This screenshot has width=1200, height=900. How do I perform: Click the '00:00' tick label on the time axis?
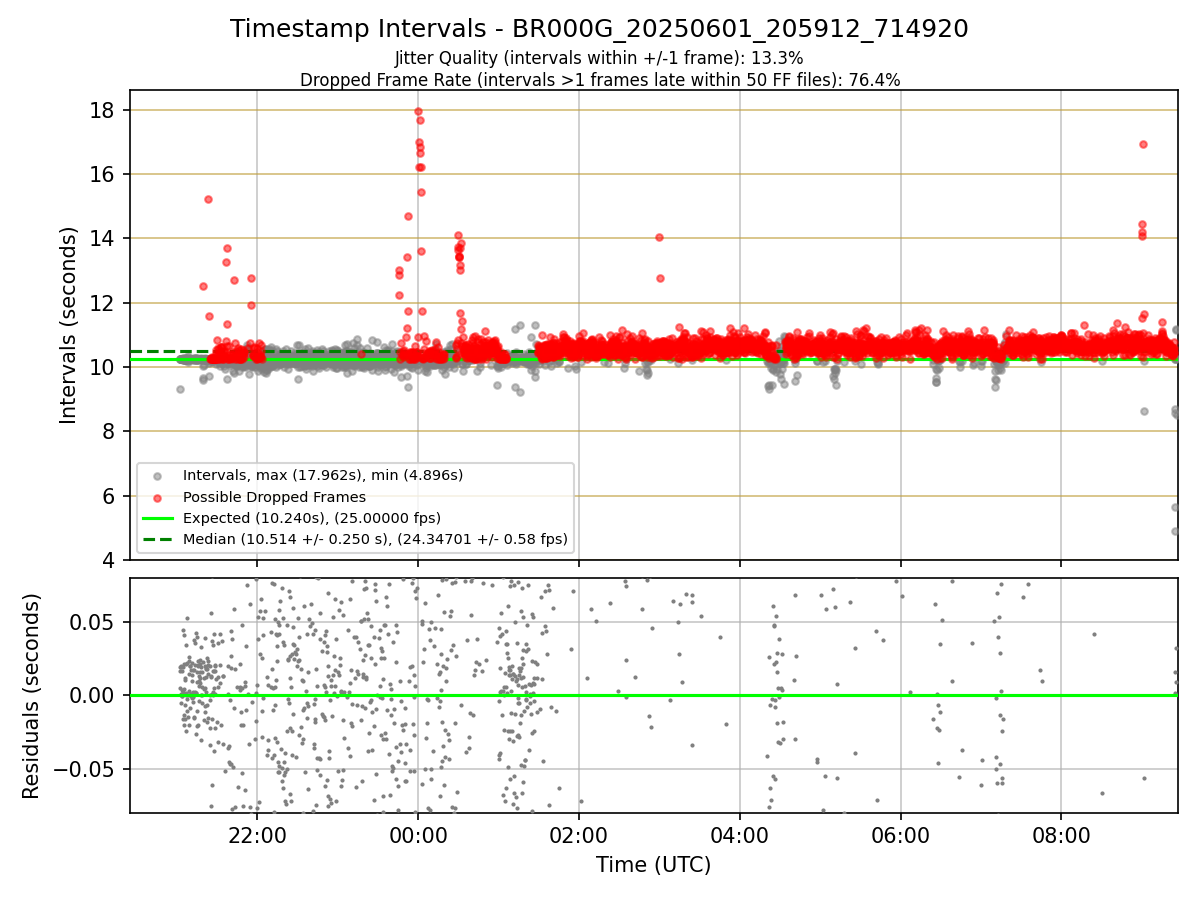pos(418,834)
